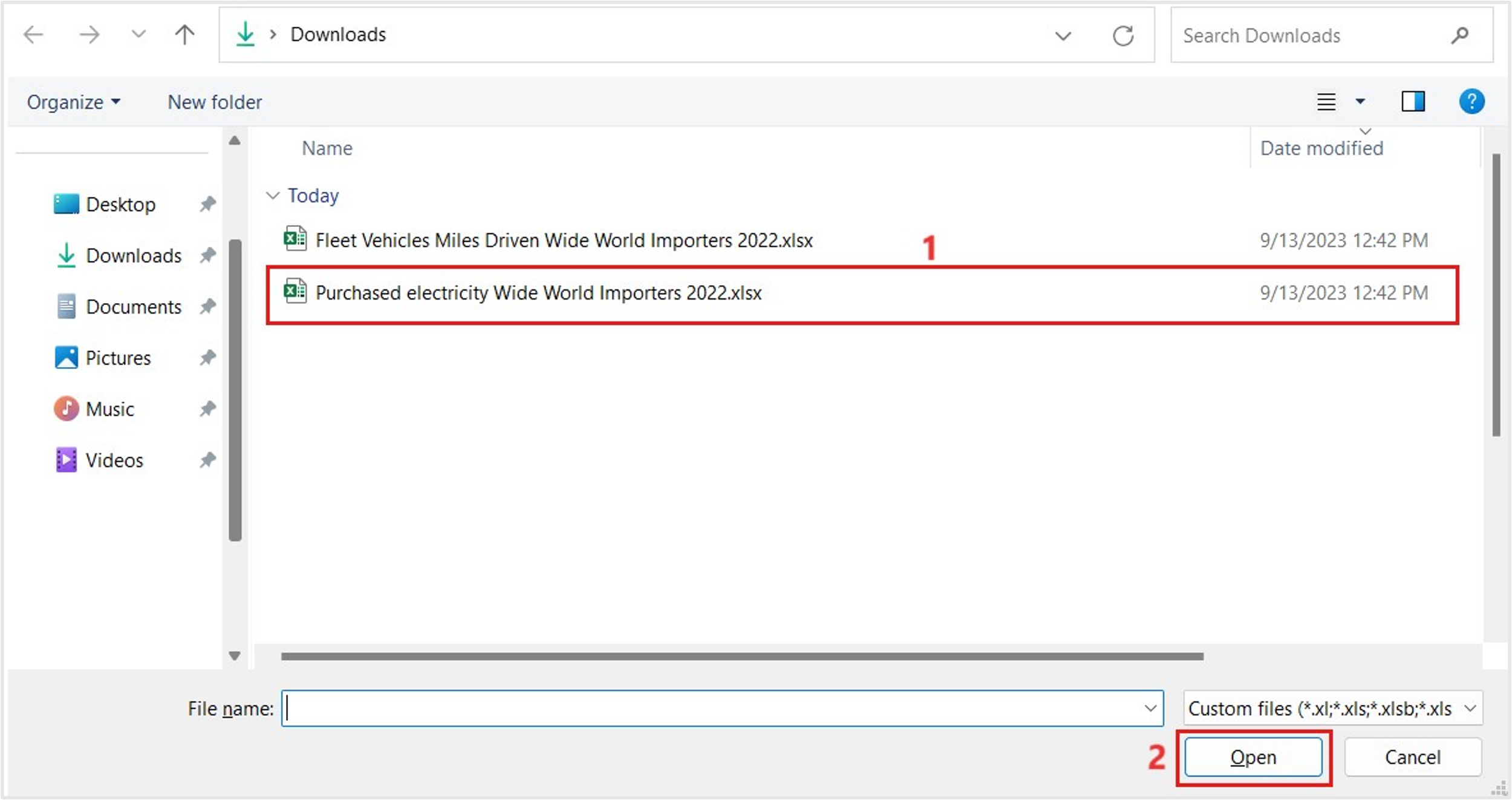Toggle the preview pane icon

[x=1413, y=101]
